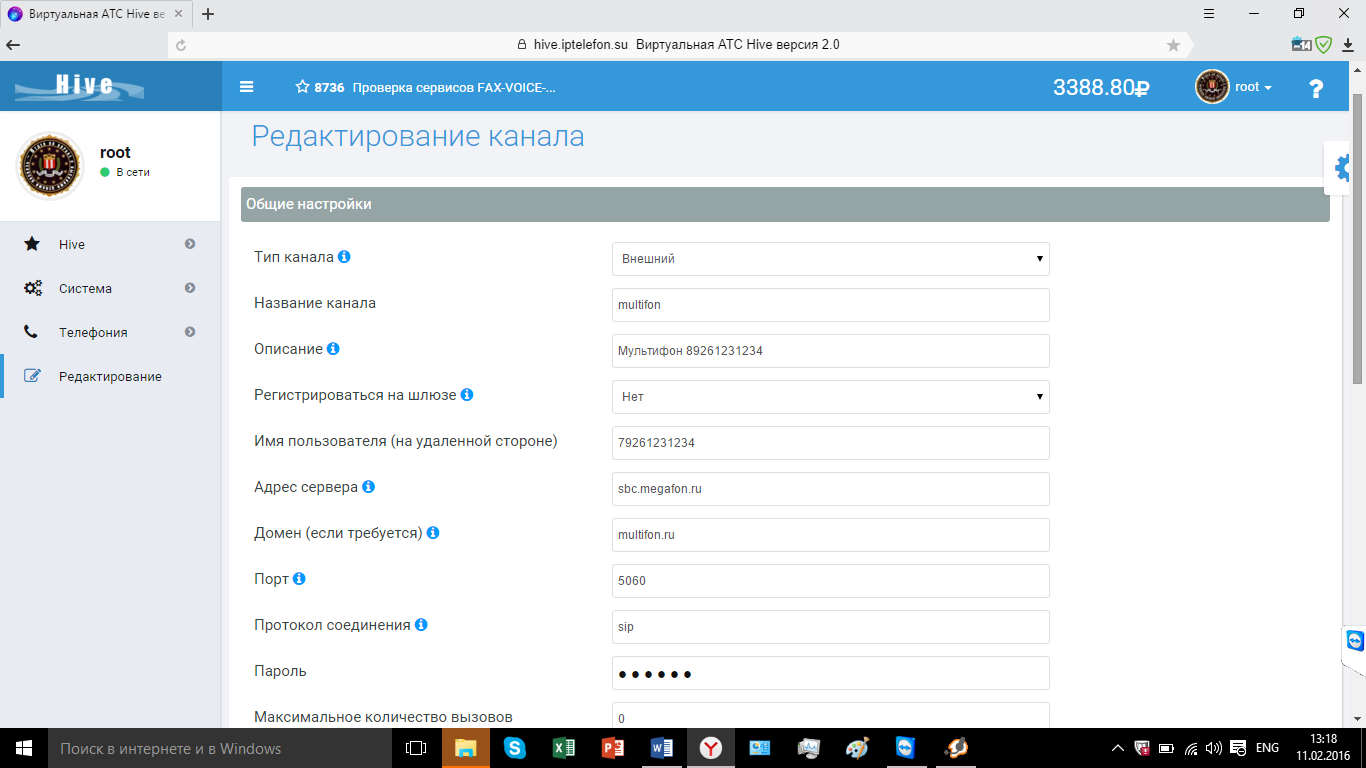Click the star icon beside task 8736
The height and width of the screenshot is (768, 1366).
coord(302,87)
